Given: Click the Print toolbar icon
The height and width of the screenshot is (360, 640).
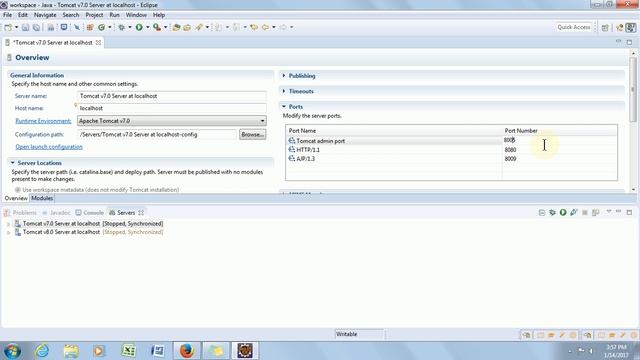Looking at the screenshot, I should 51,27.
